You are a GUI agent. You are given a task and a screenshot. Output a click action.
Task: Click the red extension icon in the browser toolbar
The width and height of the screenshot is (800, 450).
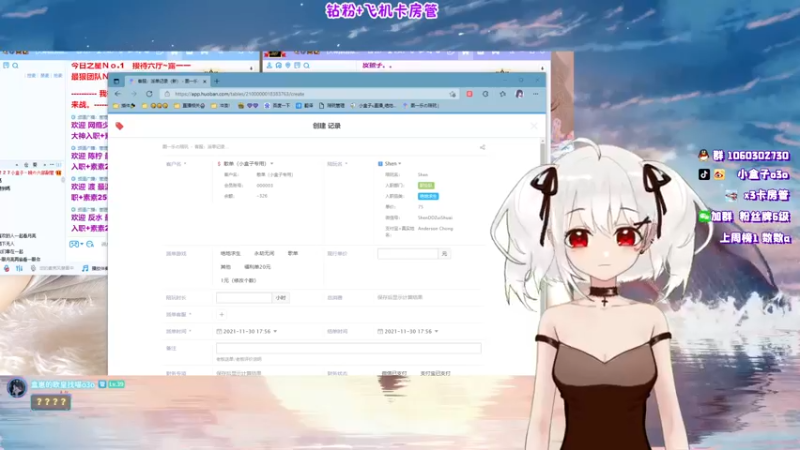point(469,94)
